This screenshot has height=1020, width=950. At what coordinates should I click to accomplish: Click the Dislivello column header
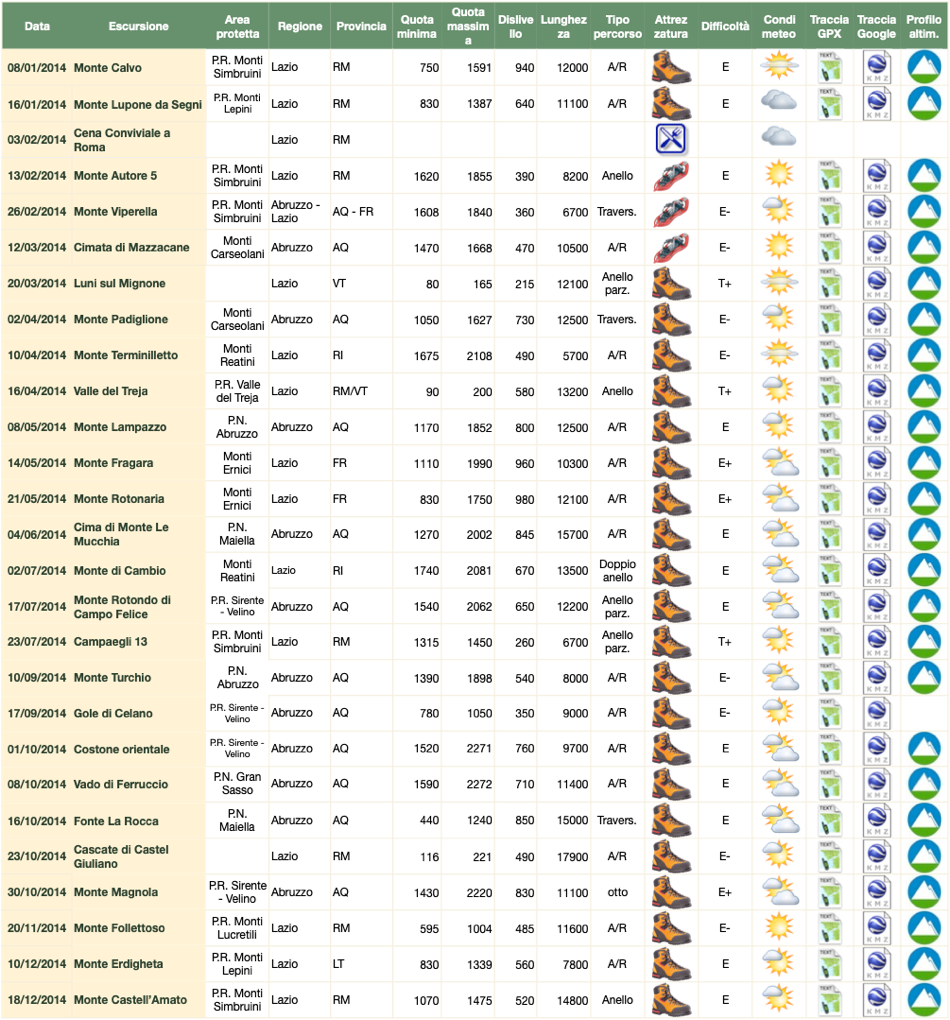(515, 27)
